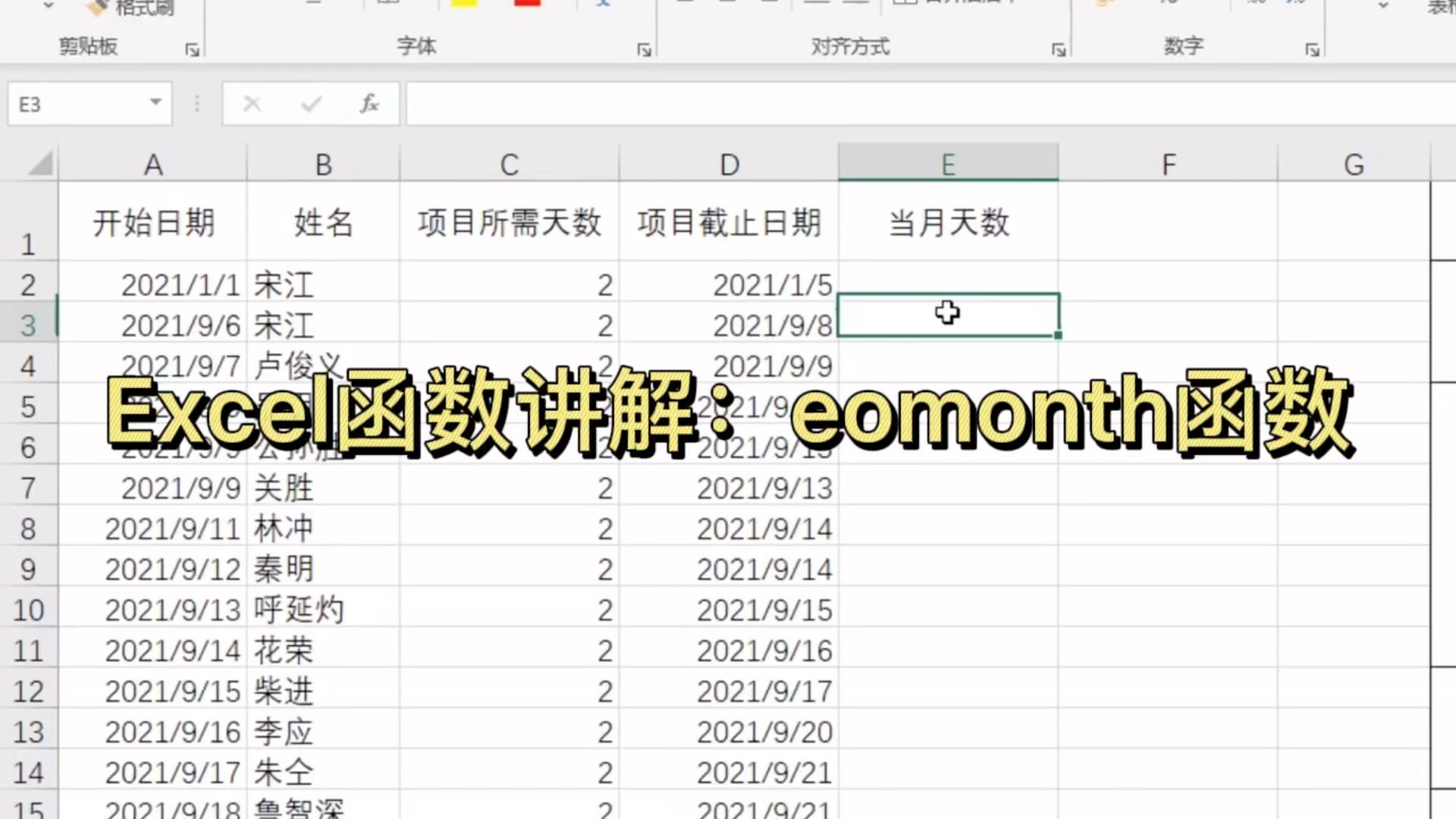This screenshot has width=1456, height=819.
Task: Click the Insert Function fx icon
Action: click(x=369, y=104)
